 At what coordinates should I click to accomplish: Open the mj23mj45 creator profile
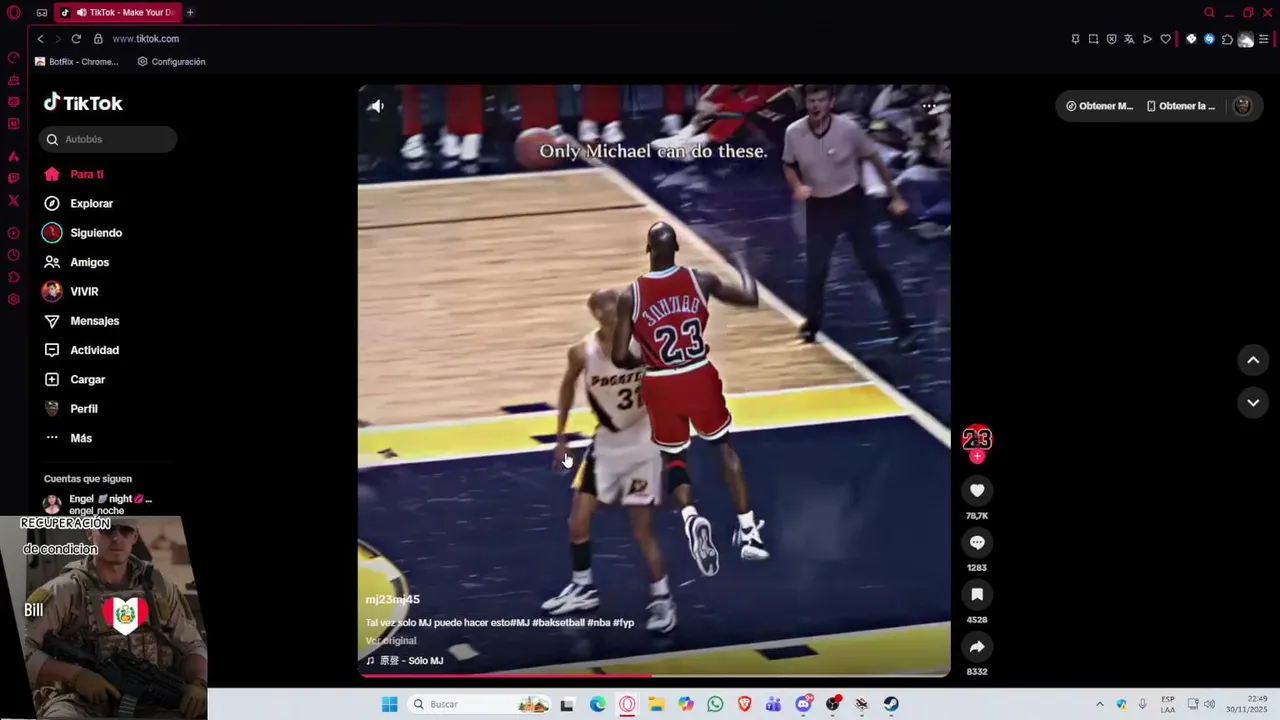click(x=393, y=600)
